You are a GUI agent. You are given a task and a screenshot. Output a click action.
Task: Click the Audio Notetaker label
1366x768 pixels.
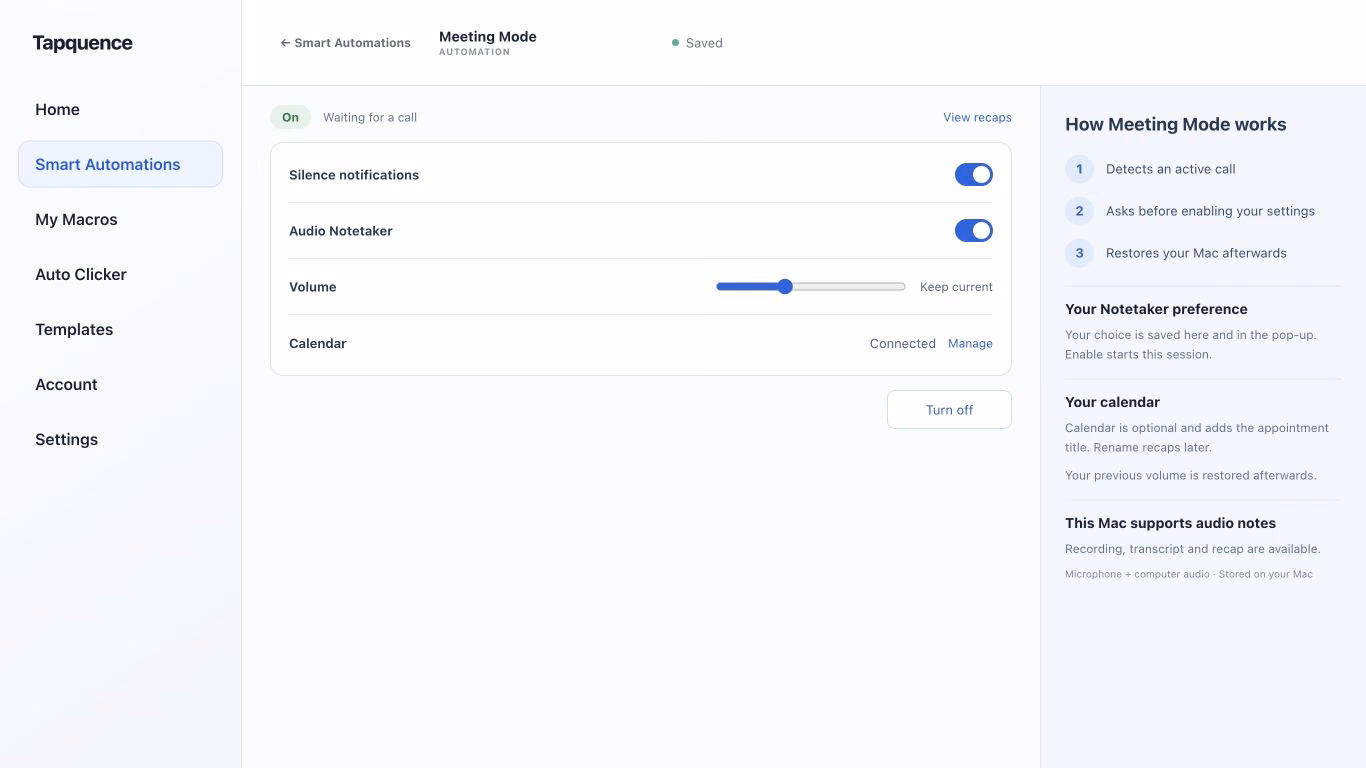click(341, 231)
